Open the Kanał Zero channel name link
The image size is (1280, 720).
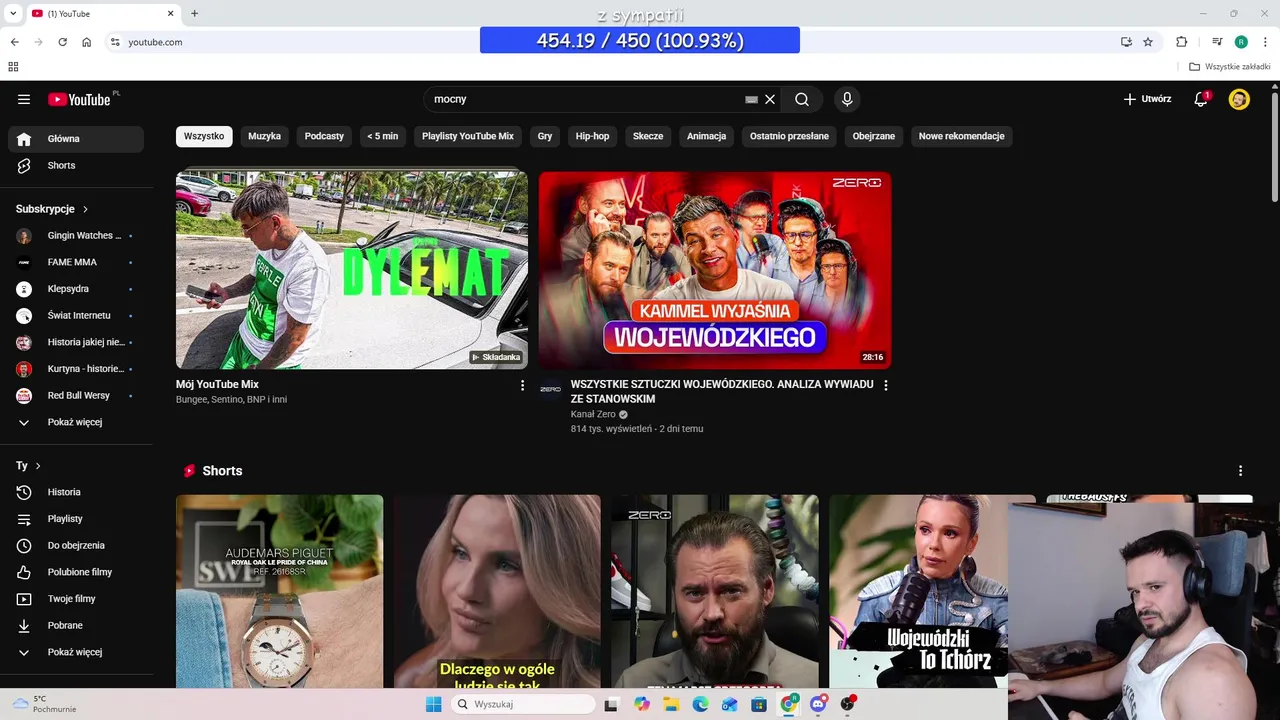(x=593, y=414)
